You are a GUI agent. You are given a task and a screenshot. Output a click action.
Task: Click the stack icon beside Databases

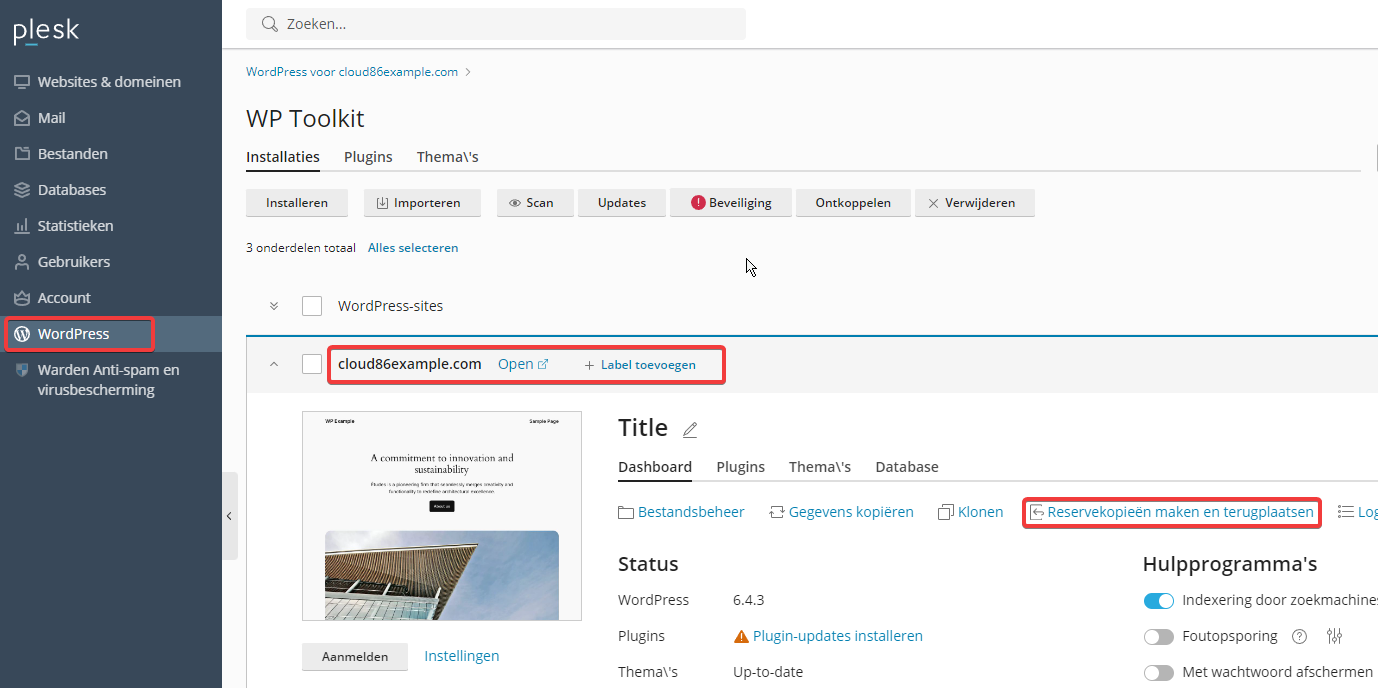click(22, 190)
